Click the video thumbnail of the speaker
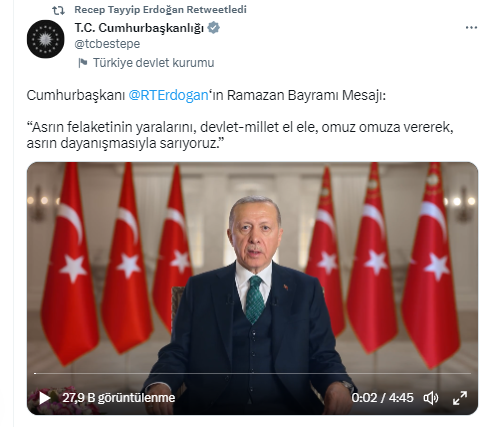Viewport: 489px width, 427px height. pos(252,288)
